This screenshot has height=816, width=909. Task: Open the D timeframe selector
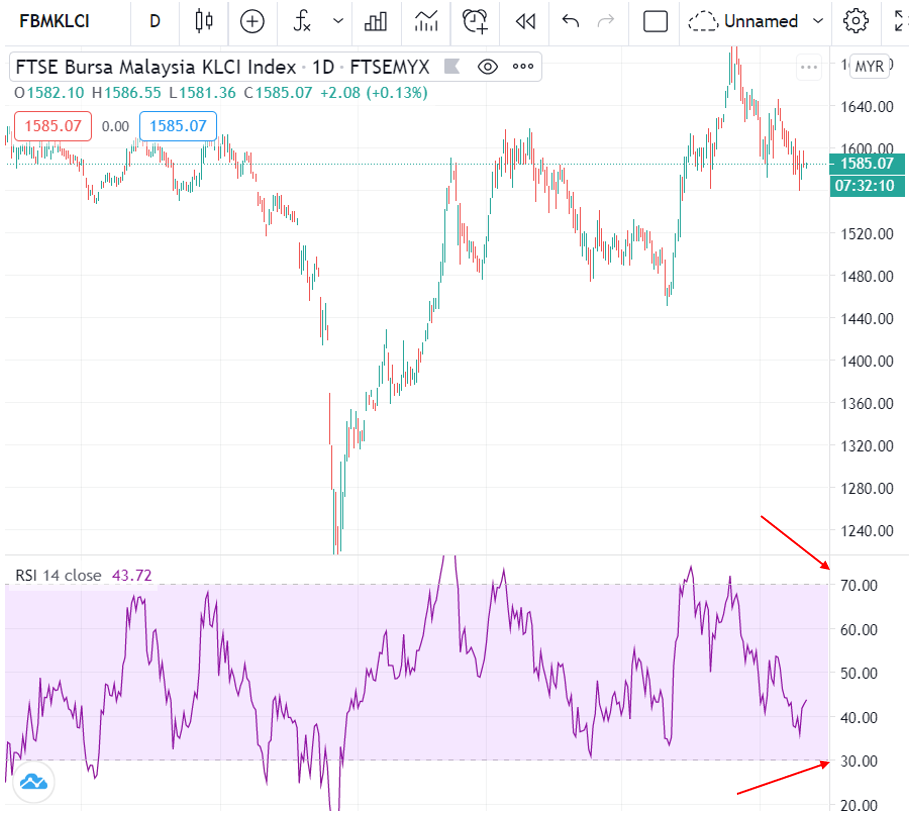[155, 21]
